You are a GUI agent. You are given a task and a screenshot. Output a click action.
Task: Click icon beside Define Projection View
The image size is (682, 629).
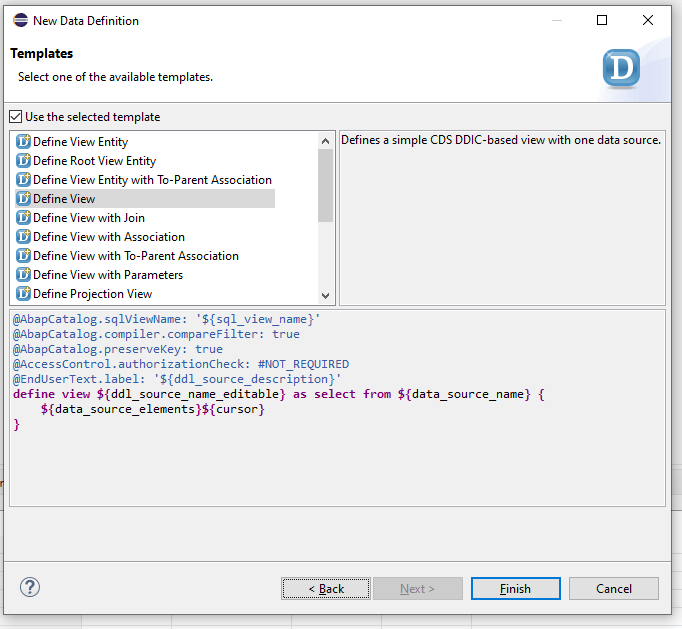[x=24, y=294]
